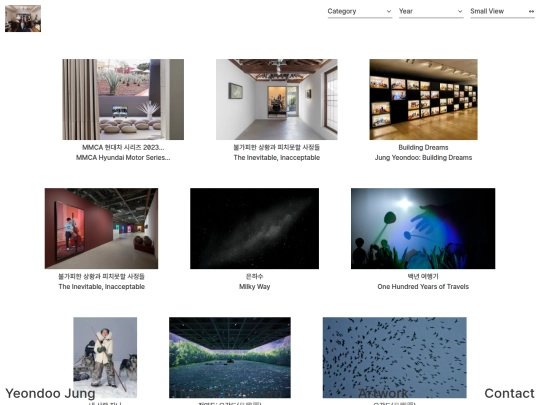Click the Korean title '은하수'
The height and width of the screenshot is (405, 540).
pos(255,276)
